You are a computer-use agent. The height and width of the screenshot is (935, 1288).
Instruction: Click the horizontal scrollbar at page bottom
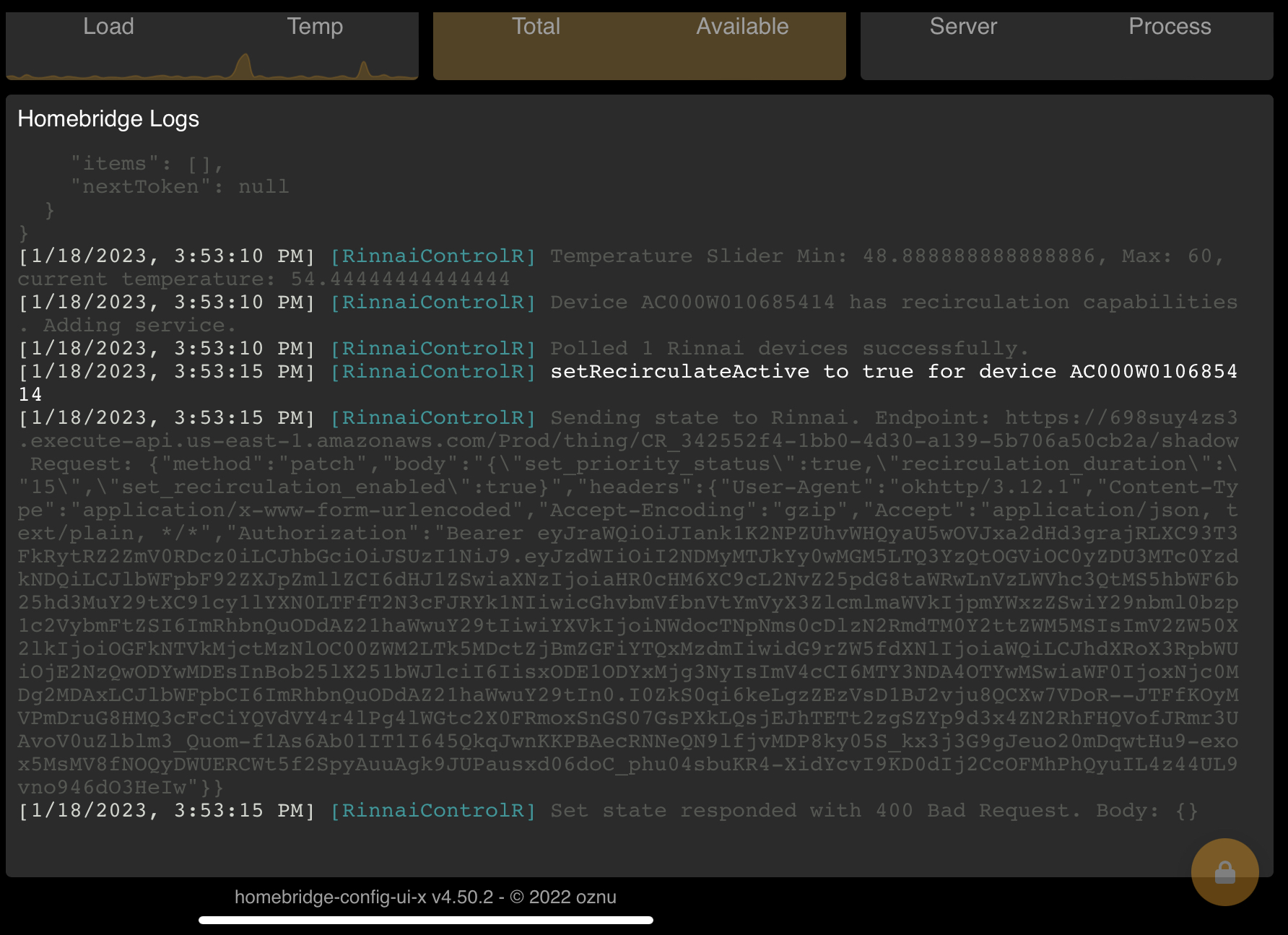pyautogui.click(x=426, y=921)
